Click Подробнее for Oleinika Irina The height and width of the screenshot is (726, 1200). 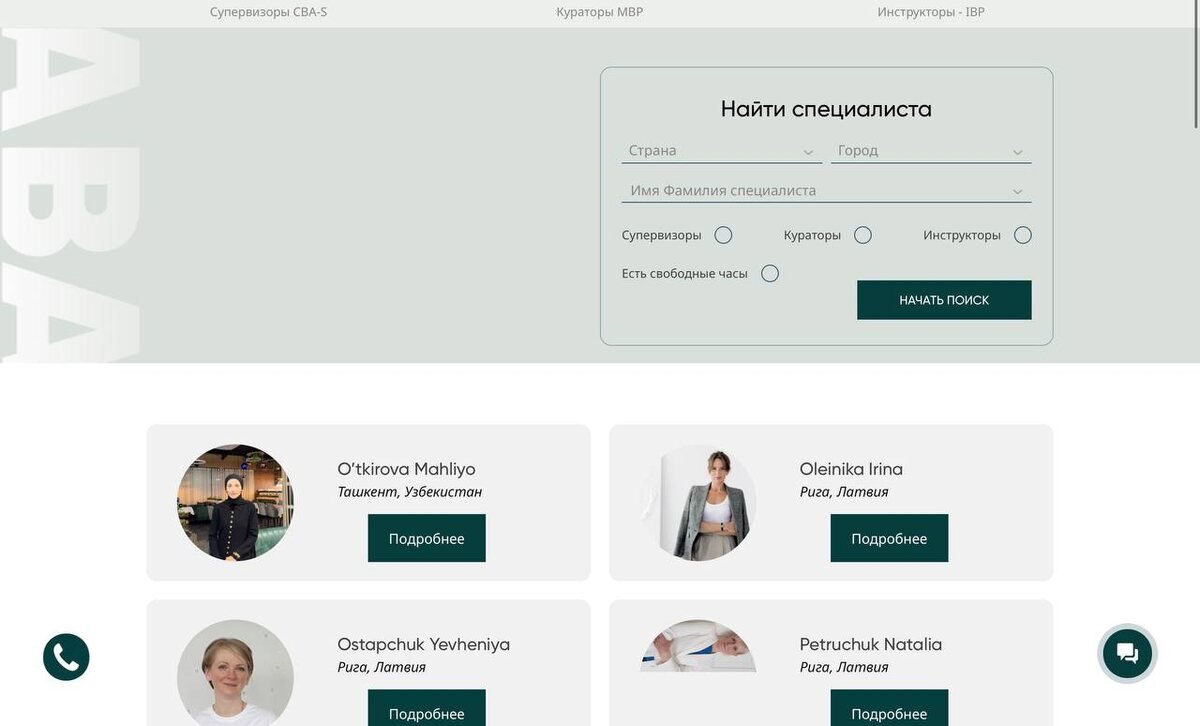click(889, 538)
